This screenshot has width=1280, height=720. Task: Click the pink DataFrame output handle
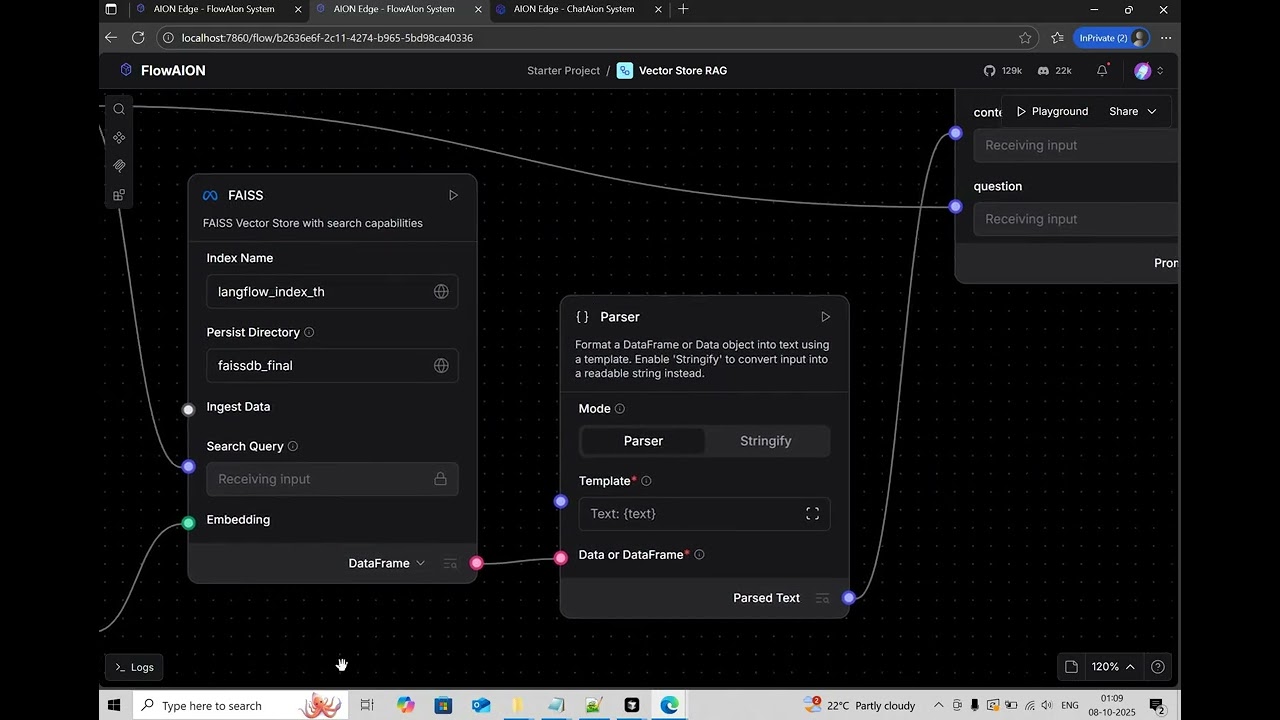(x=476, y=563)
